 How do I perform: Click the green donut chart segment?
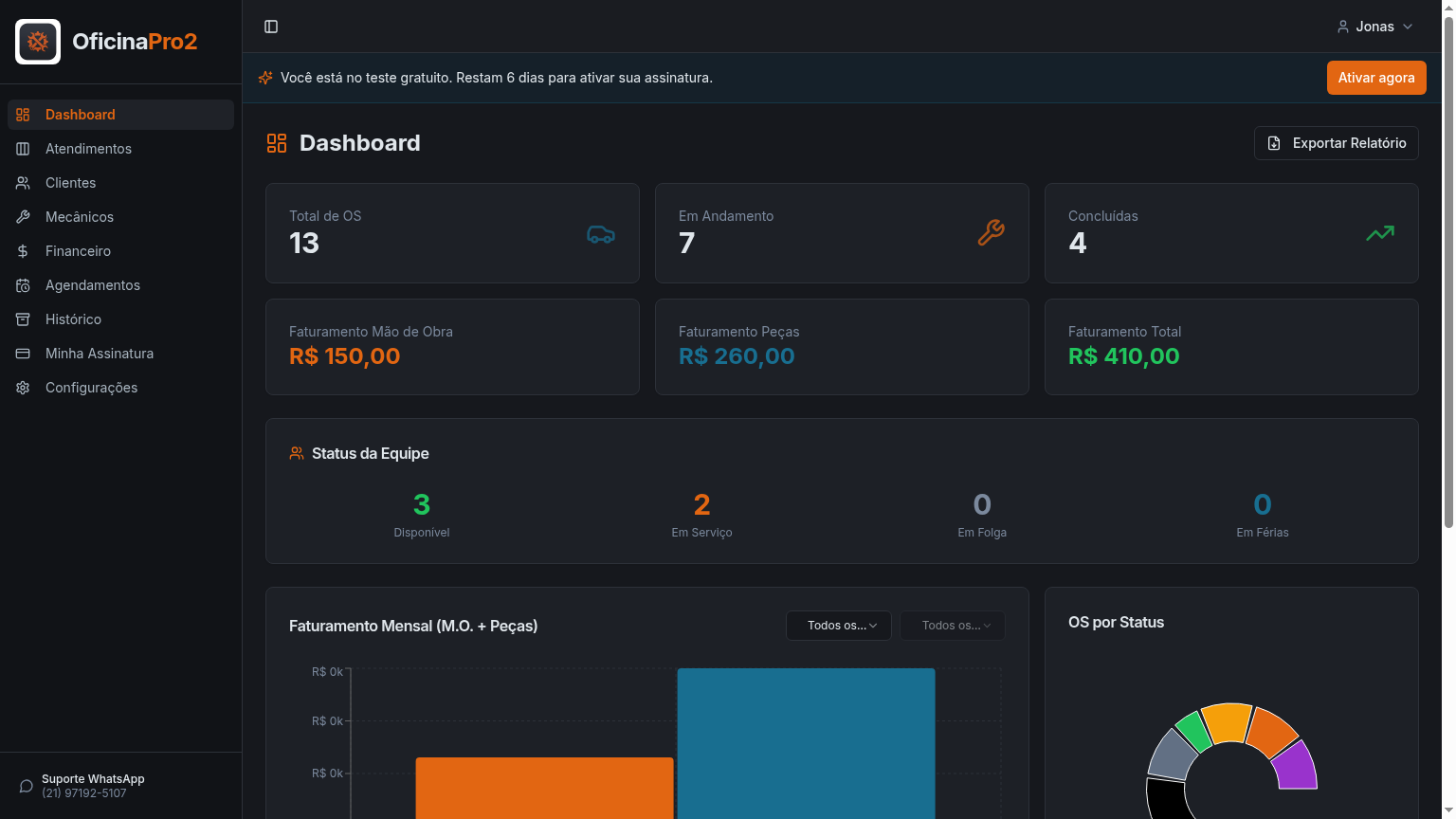click(1192, 731)
